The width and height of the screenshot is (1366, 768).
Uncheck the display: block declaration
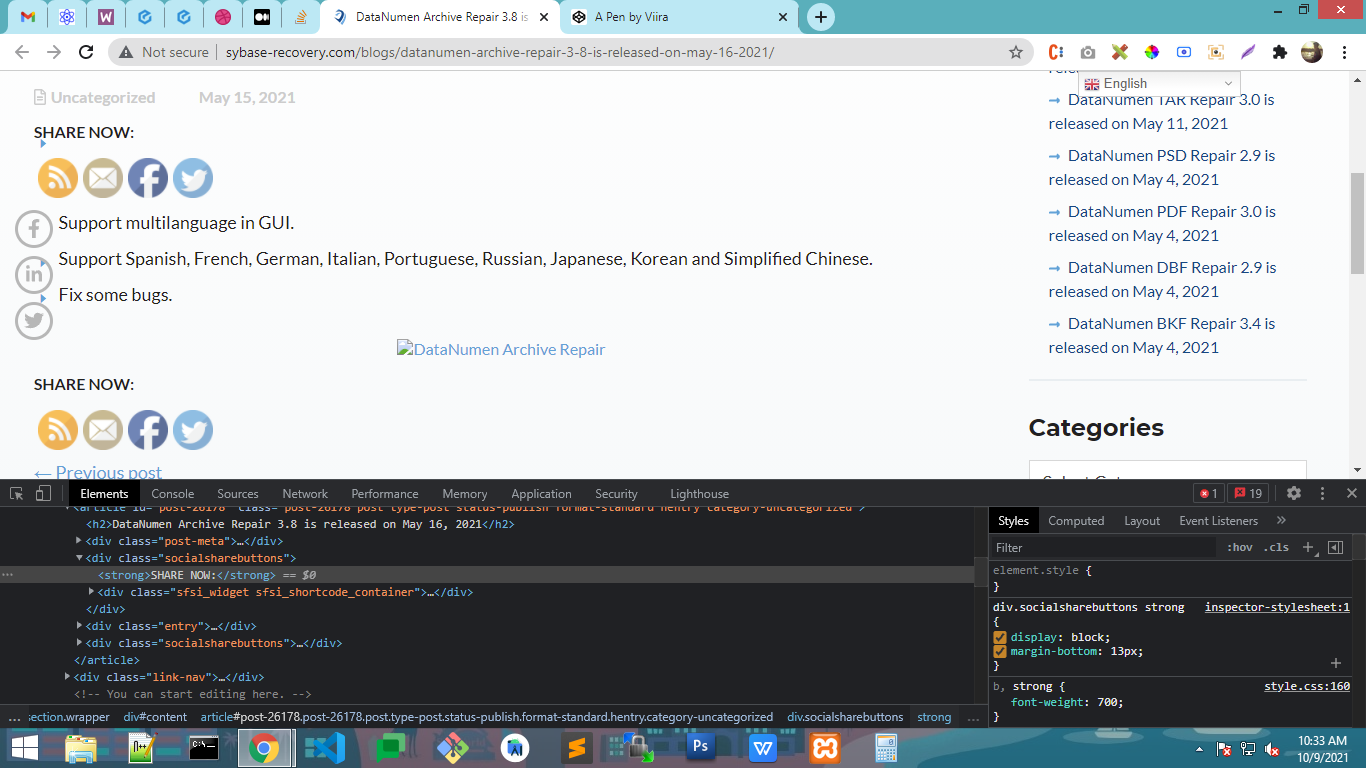999,637
